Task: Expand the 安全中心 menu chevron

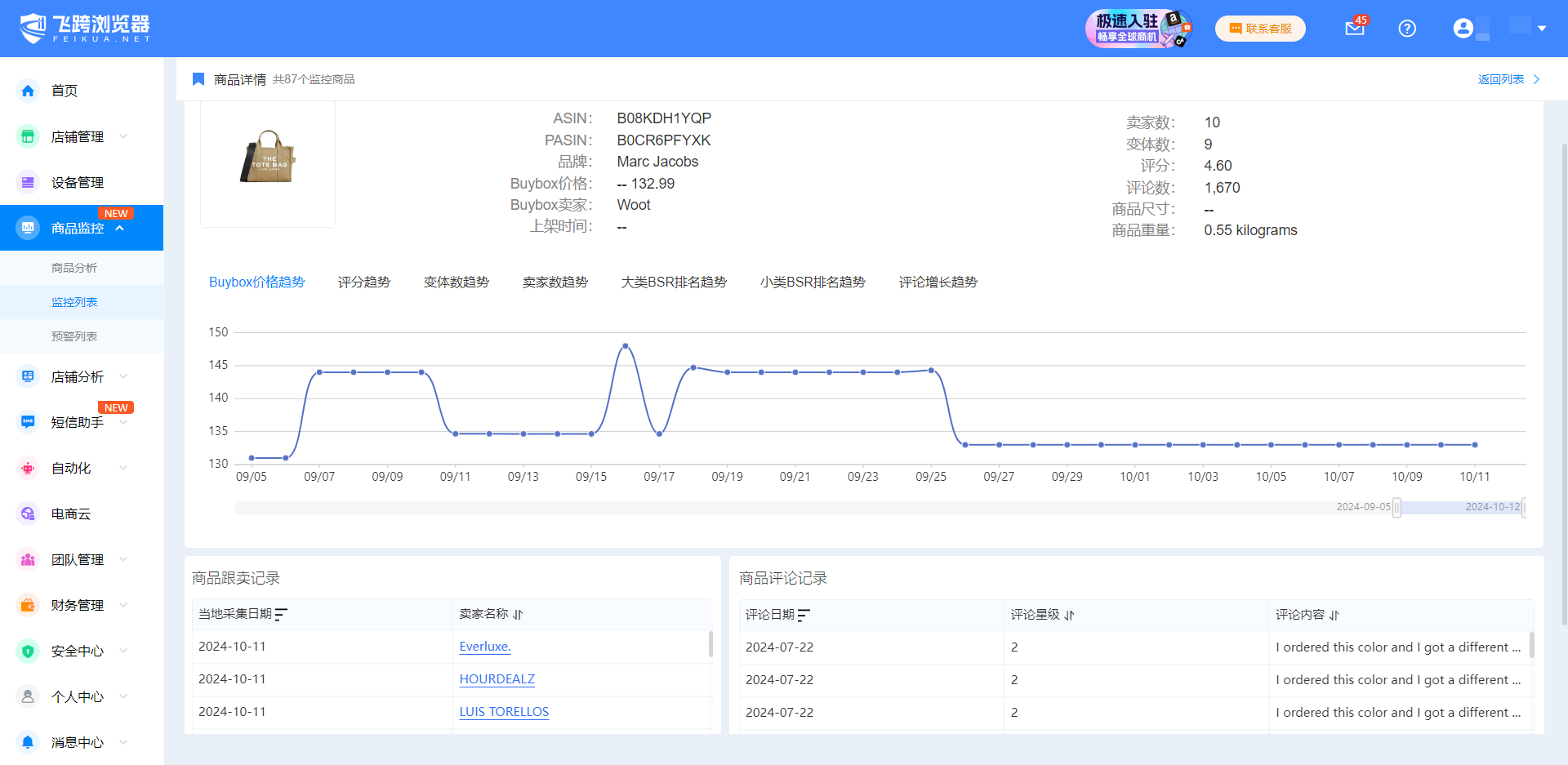Action: 123,651
